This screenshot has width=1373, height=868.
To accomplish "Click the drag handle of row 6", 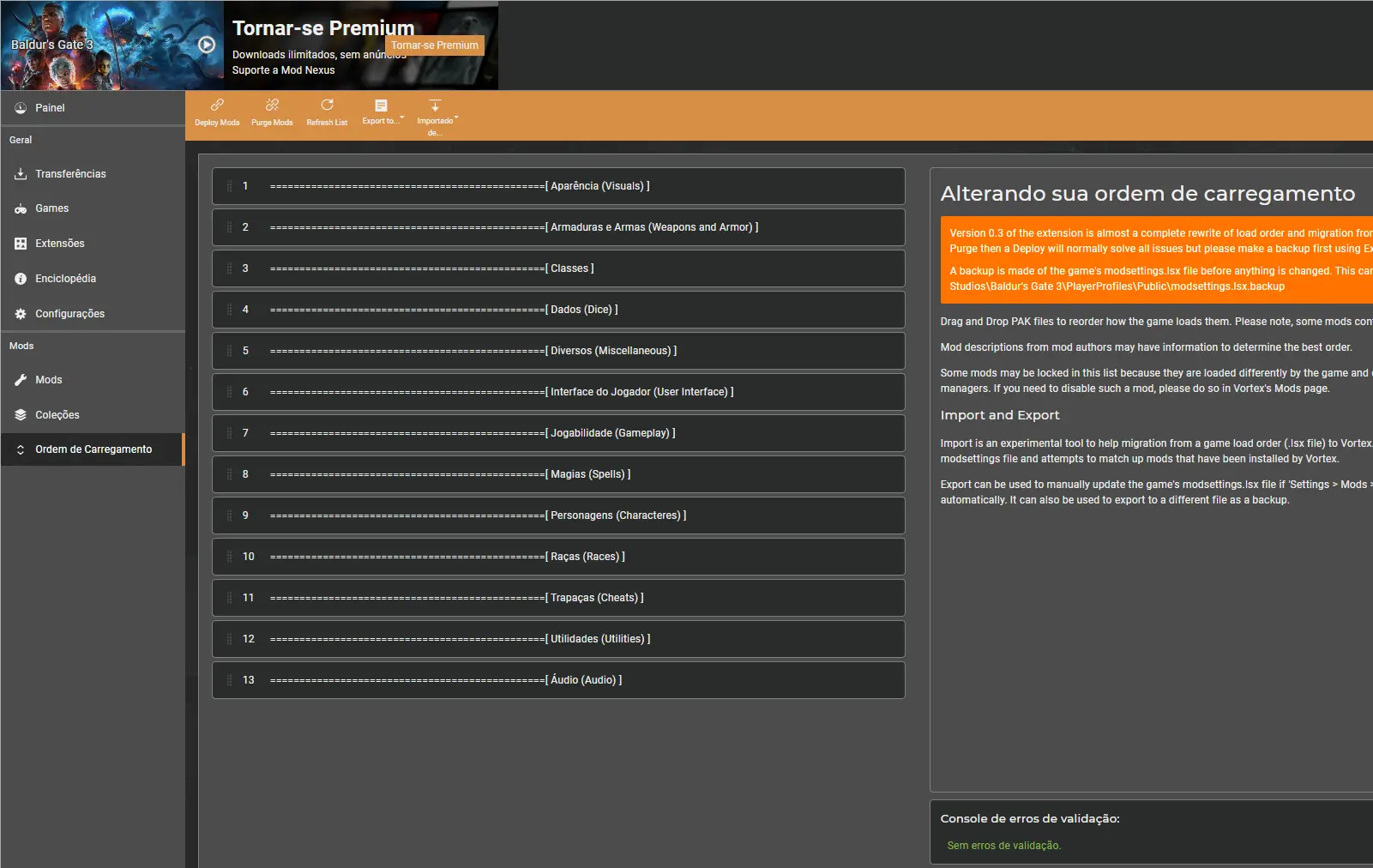I will point(229,392).
